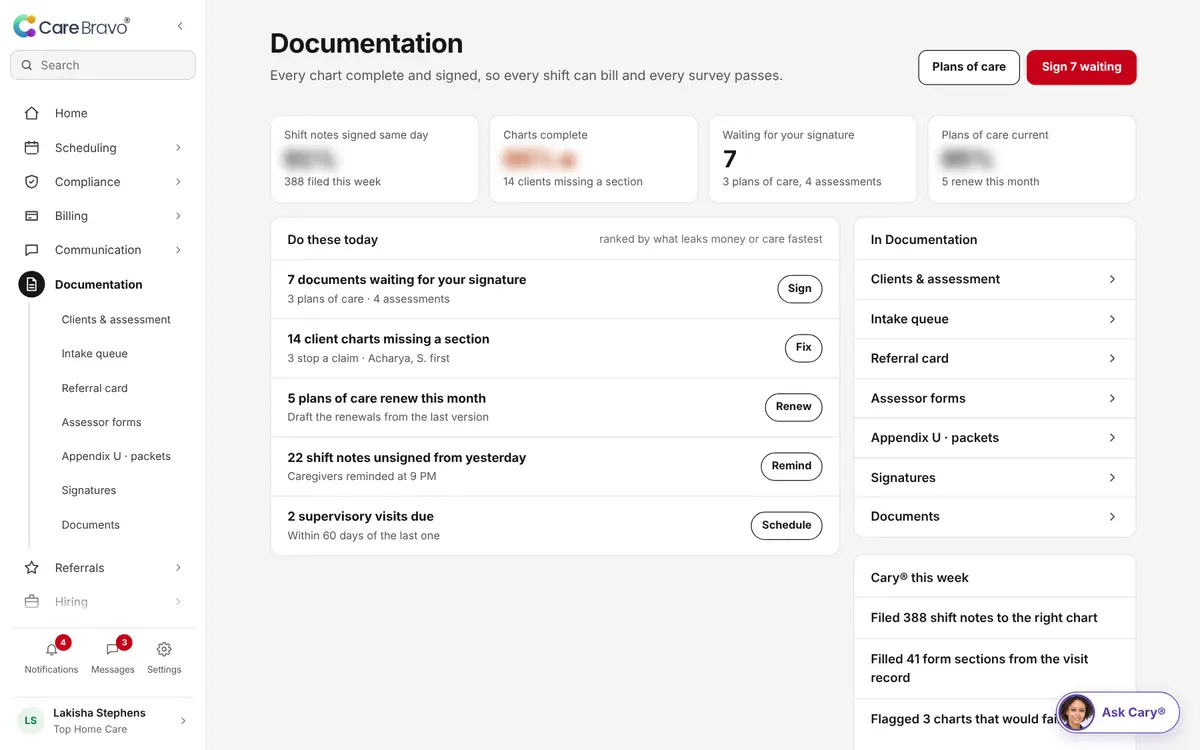Select Appendix U · packets in sidebar
The width and height of the screenshot is (1200, 750).
[x=116, y=456]
